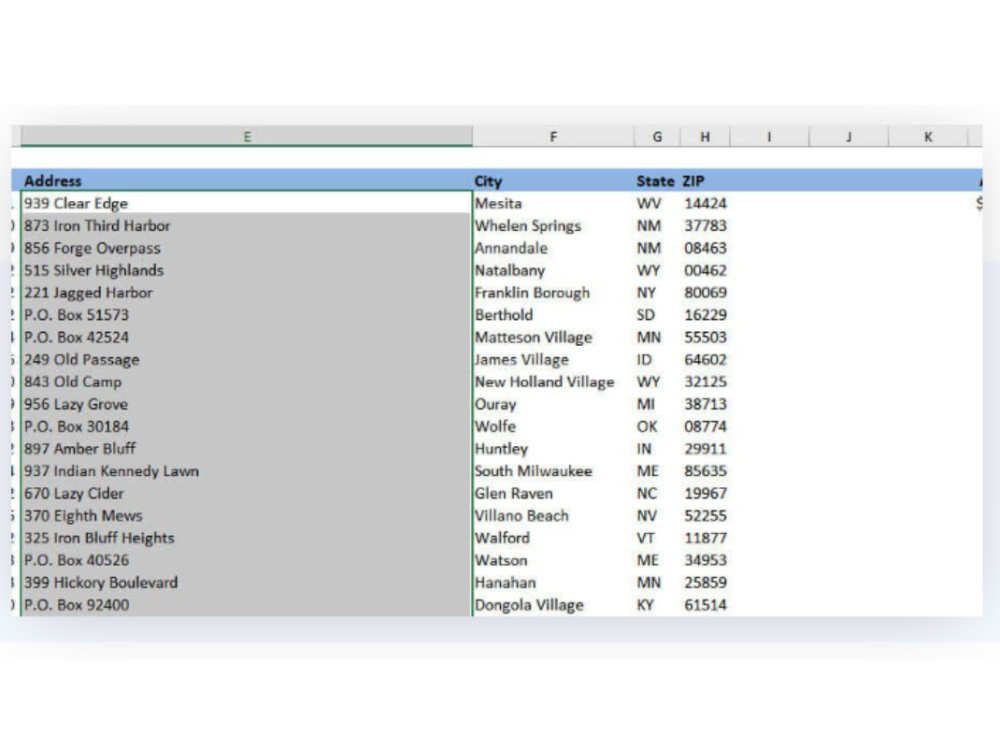Viewport: 1000px width, 750px height.
Task: Select cell 956 Lazy Grove
Action: tap(247, 404)
